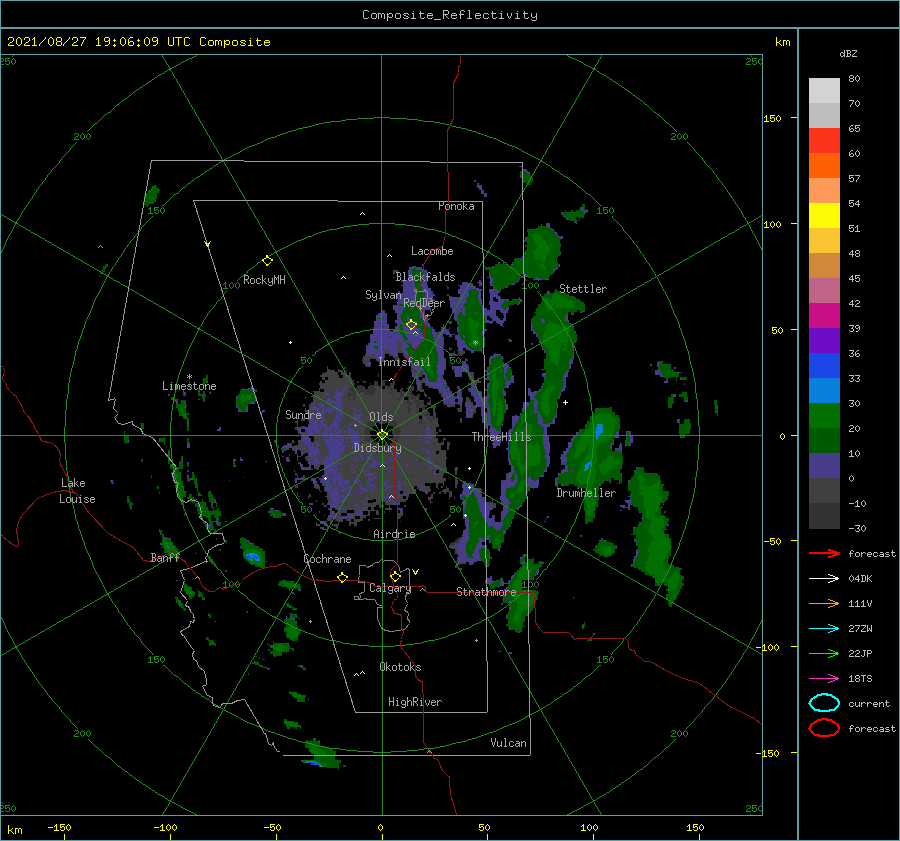Click the 'km' unit label at top right

pyautogui.click(x=782, y=42)
